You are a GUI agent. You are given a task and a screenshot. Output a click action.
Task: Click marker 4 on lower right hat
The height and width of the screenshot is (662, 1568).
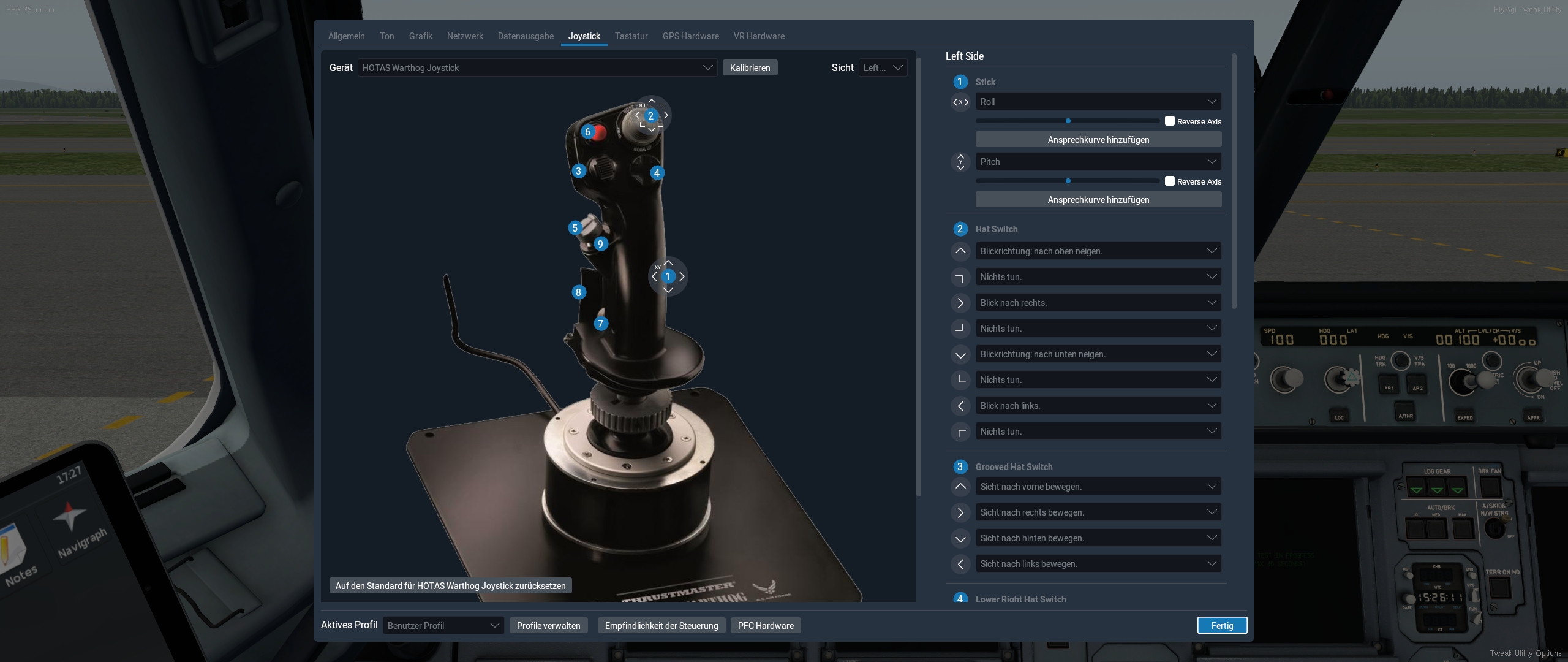(x=657, y=173)
